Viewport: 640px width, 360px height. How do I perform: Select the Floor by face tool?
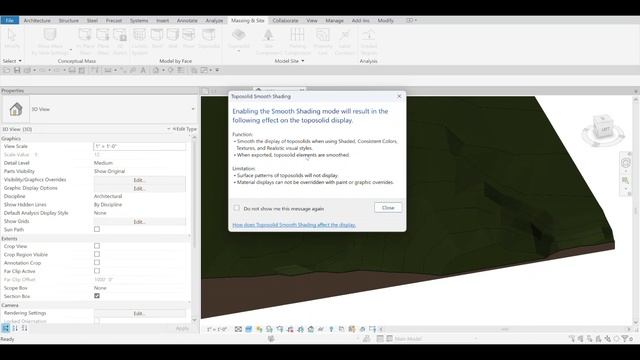coord(189,38)
